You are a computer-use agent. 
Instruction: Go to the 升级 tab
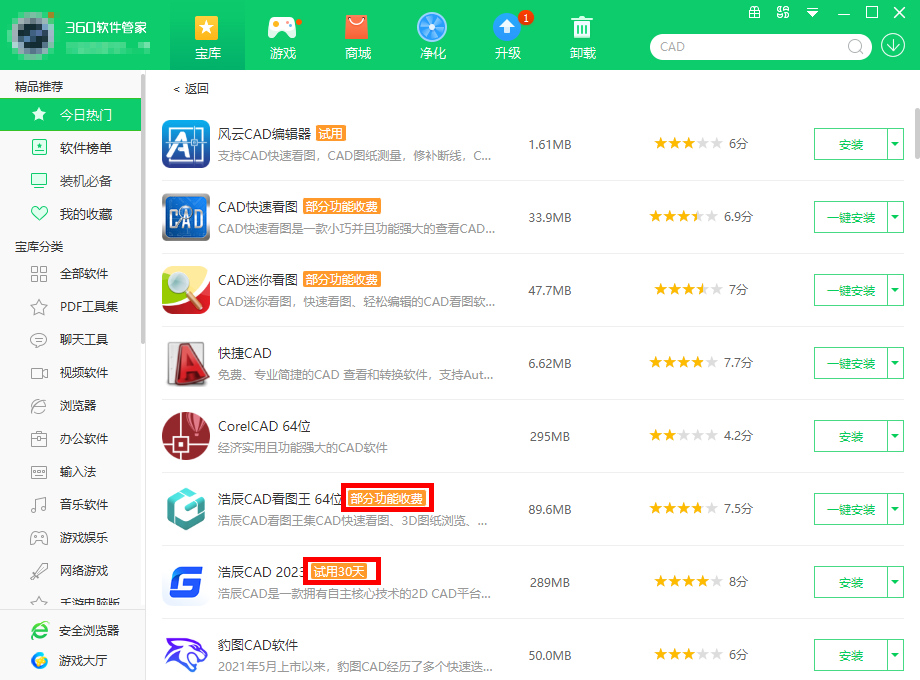point(508,38)
